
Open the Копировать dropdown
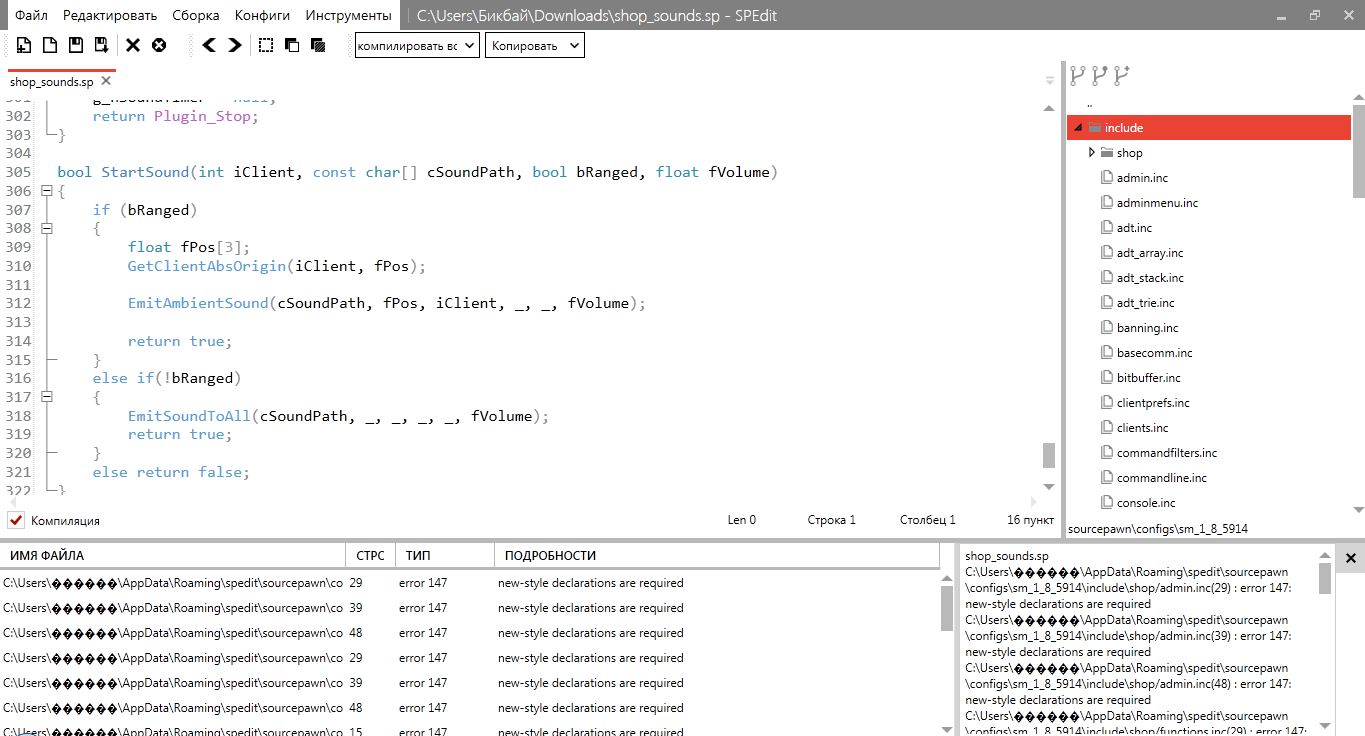(535, 45)
